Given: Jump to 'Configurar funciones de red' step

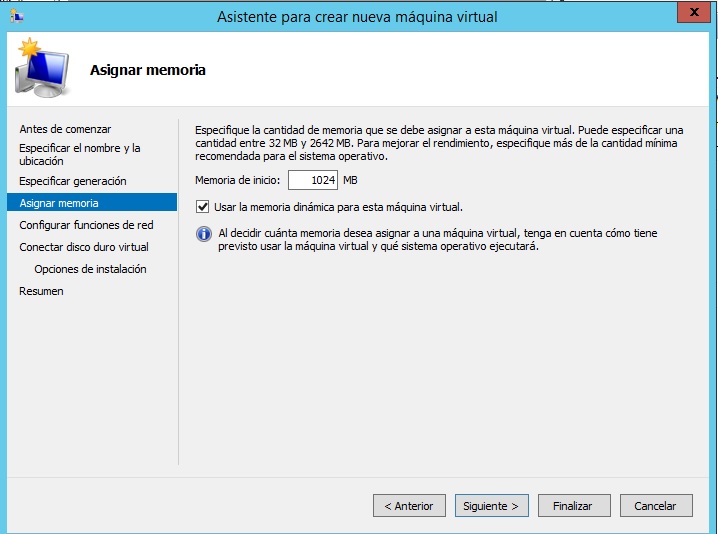Looking at the screenshot, I should click(86, 225).
